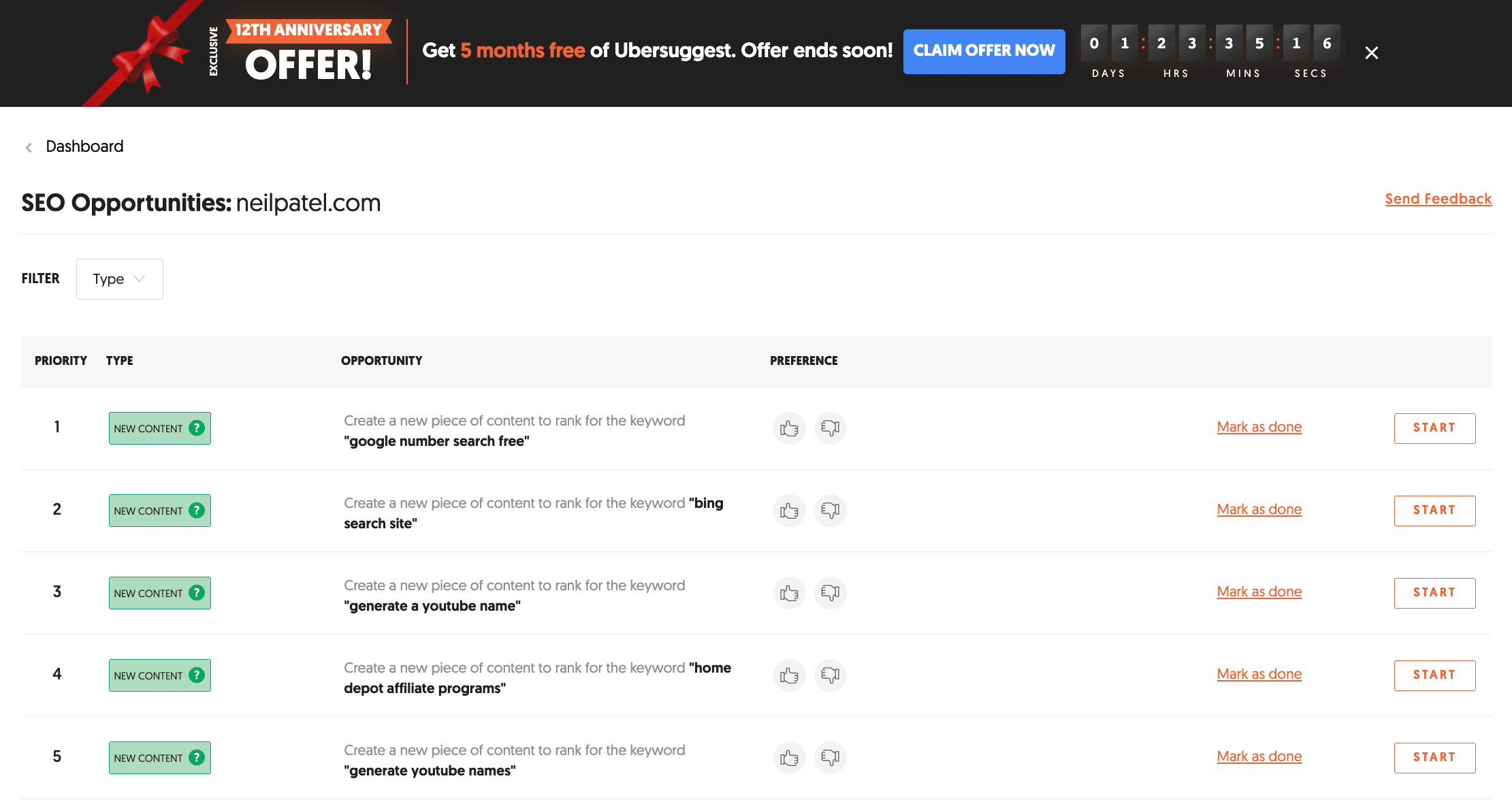Start the "google number search free" opportunity

(1434, 428)
